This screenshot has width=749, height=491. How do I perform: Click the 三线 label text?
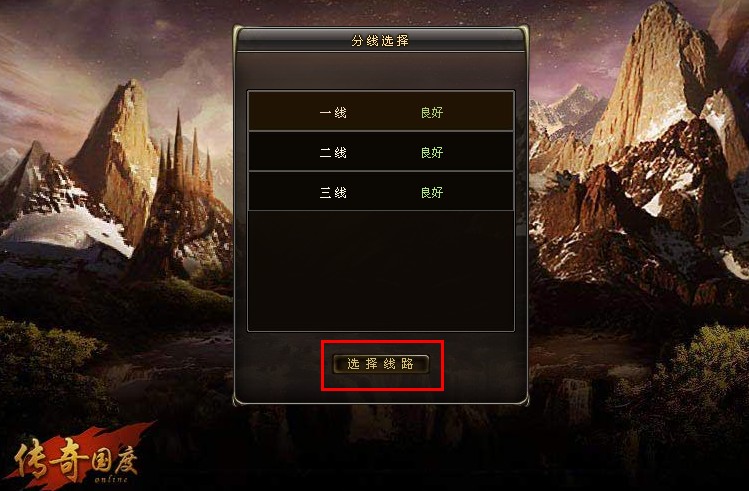click(x=333, y=193)
